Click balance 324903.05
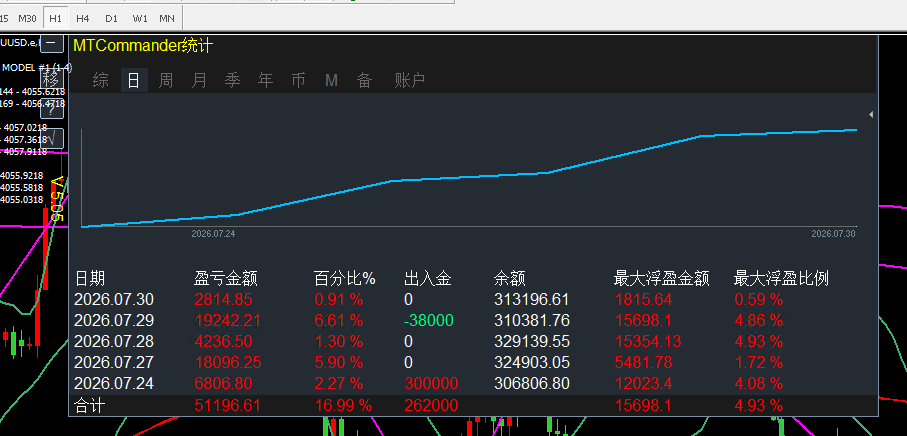Viewport: 907px width, 436px height. click(532, 363)
